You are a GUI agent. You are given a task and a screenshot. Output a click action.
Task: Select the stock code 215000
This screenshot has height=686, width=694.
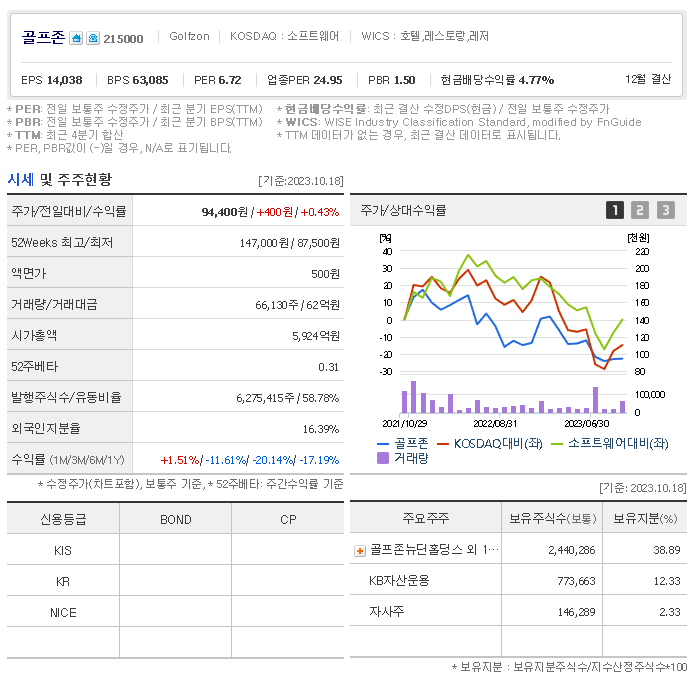(123, 39)
